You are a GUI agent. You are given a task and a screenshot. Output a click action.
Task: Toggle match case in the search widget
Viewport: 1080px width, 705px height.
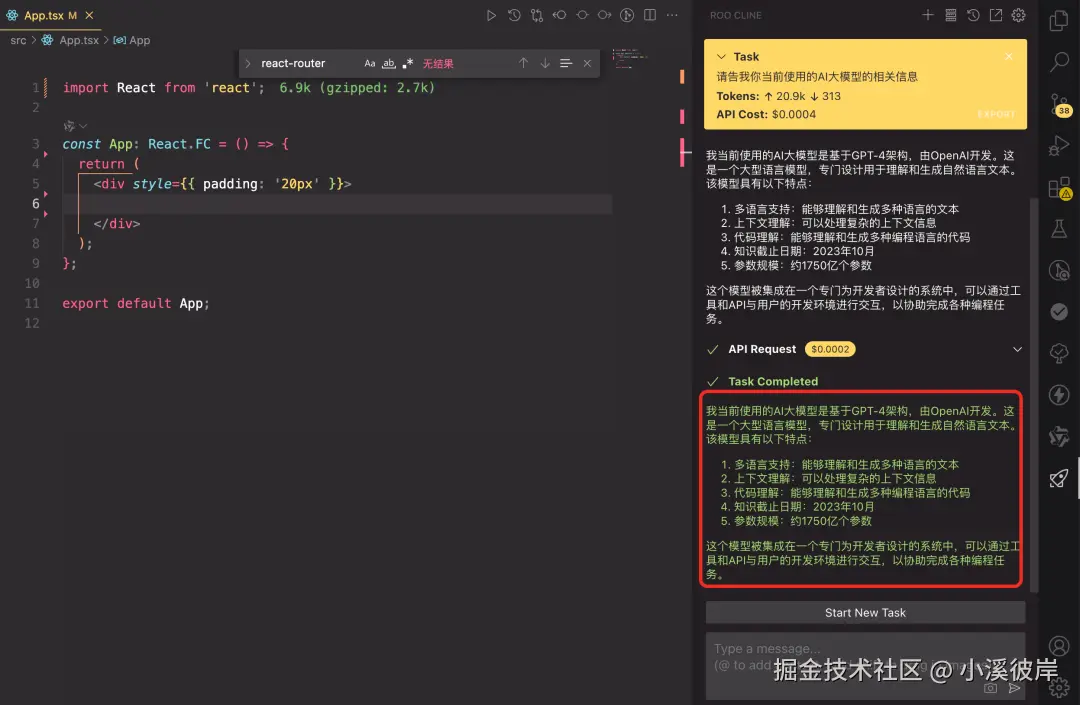click(370, 63)
